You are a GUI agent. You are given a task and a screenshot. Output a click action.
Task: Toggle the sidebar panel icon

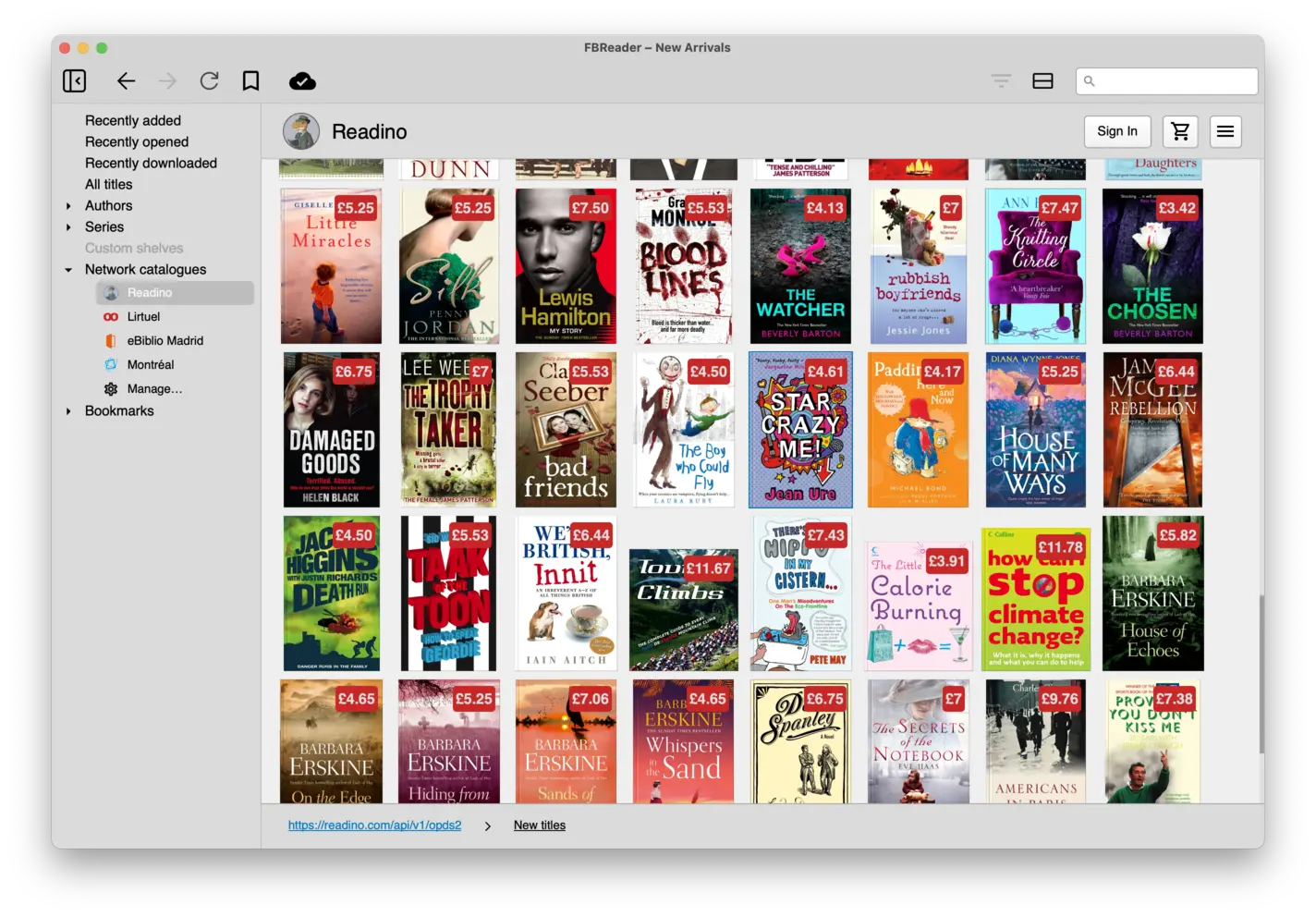[75, 81]
